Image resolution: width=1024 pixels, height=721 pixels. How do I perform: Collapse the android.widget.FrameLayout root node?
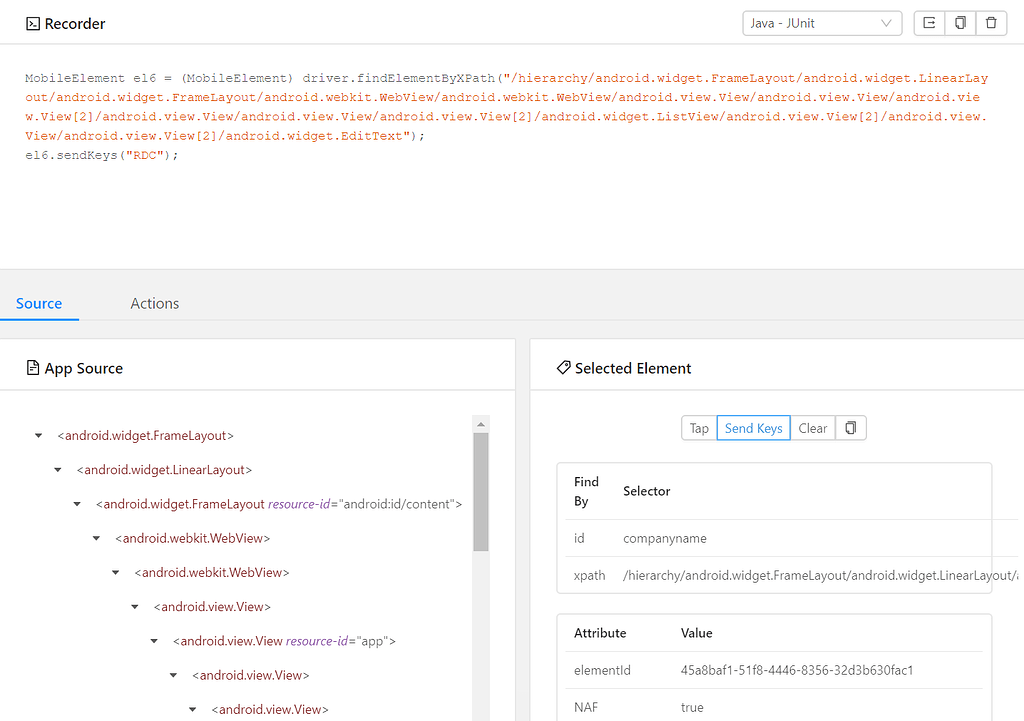(x=38, y=435)
